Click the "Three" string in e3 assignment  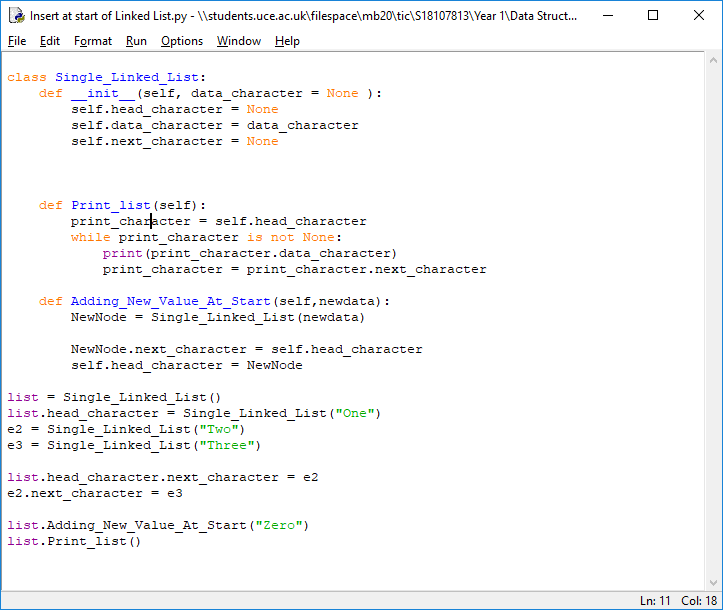click(x=231, y=445)
